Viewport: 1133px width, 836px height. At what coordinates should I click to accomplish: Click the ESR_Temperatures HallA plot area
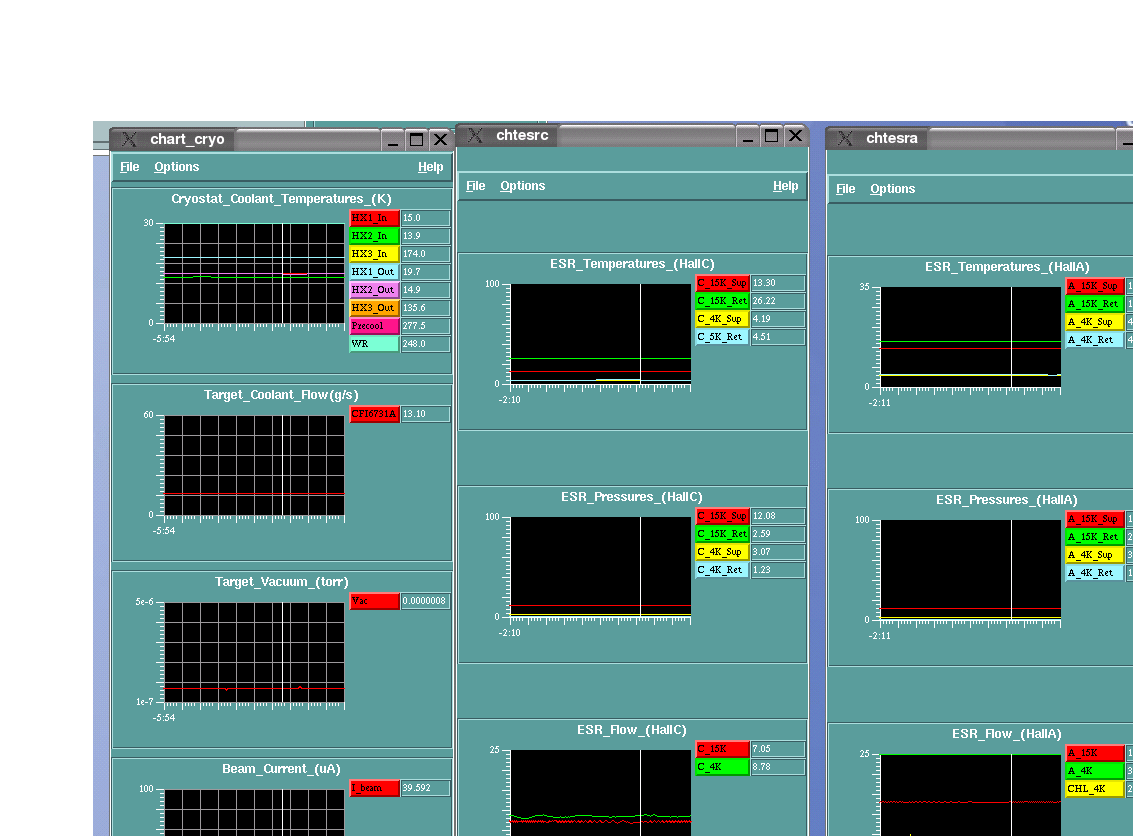tap(970, 337)
